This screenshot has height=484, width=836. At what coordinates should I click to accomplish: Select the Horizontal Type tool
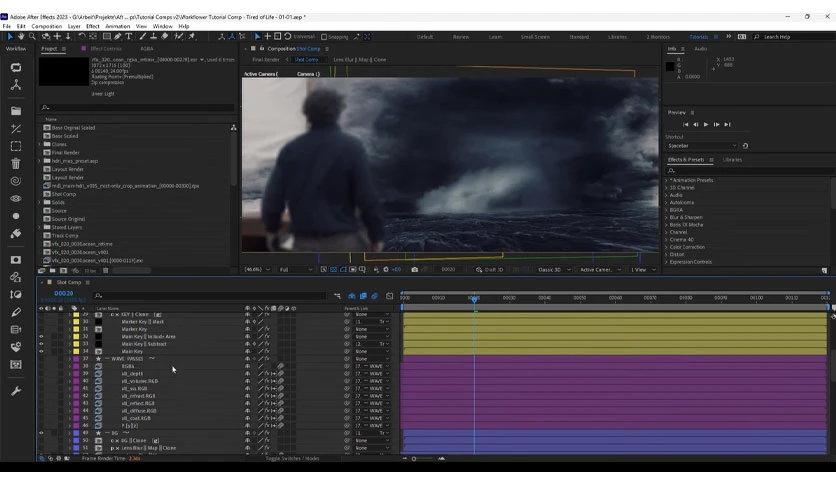tap(128, 36)
